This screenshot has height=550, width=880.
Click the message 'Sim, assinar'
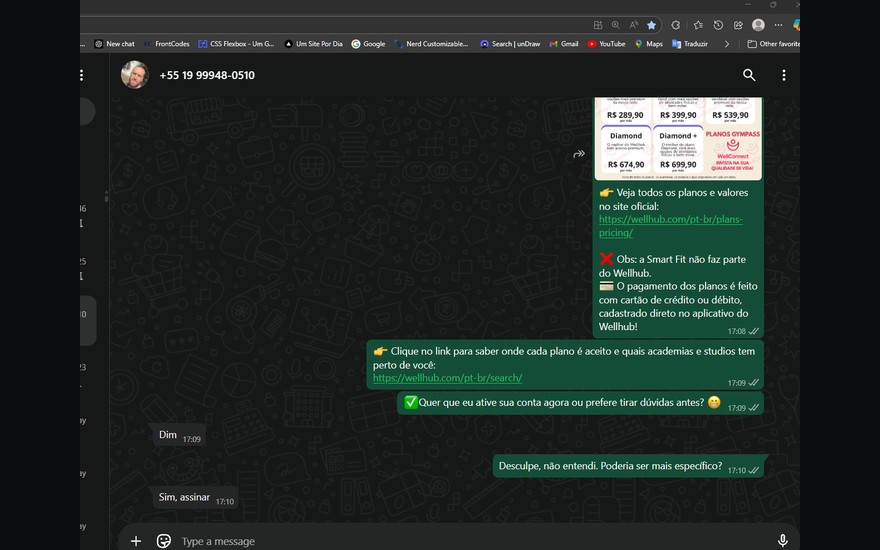(x=194, y=498)
